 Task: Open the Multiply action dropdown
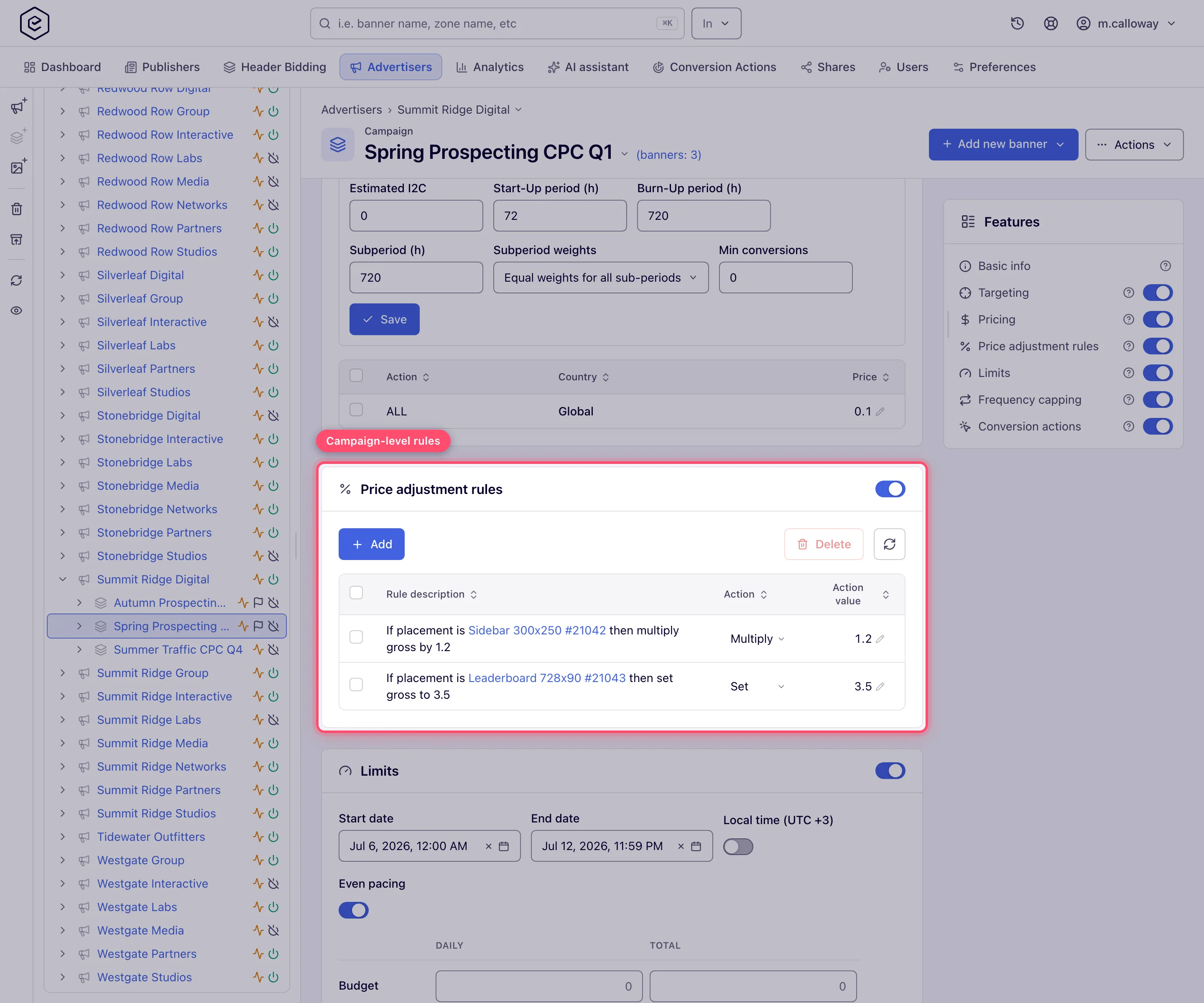pyautogui.click(x=757, y=639)
